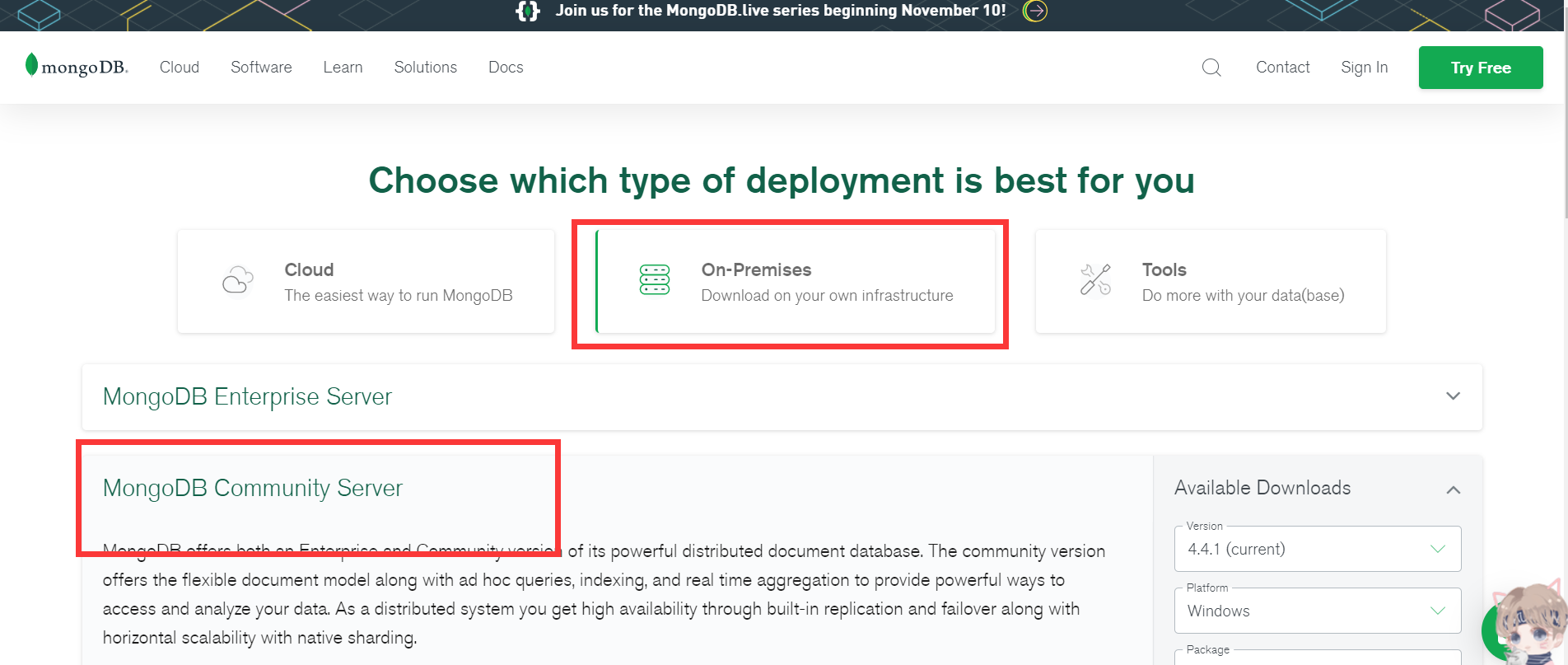The image size is (1568, 665).
Task: Open the Package dropdown
Action: (x=1318, y=658)
